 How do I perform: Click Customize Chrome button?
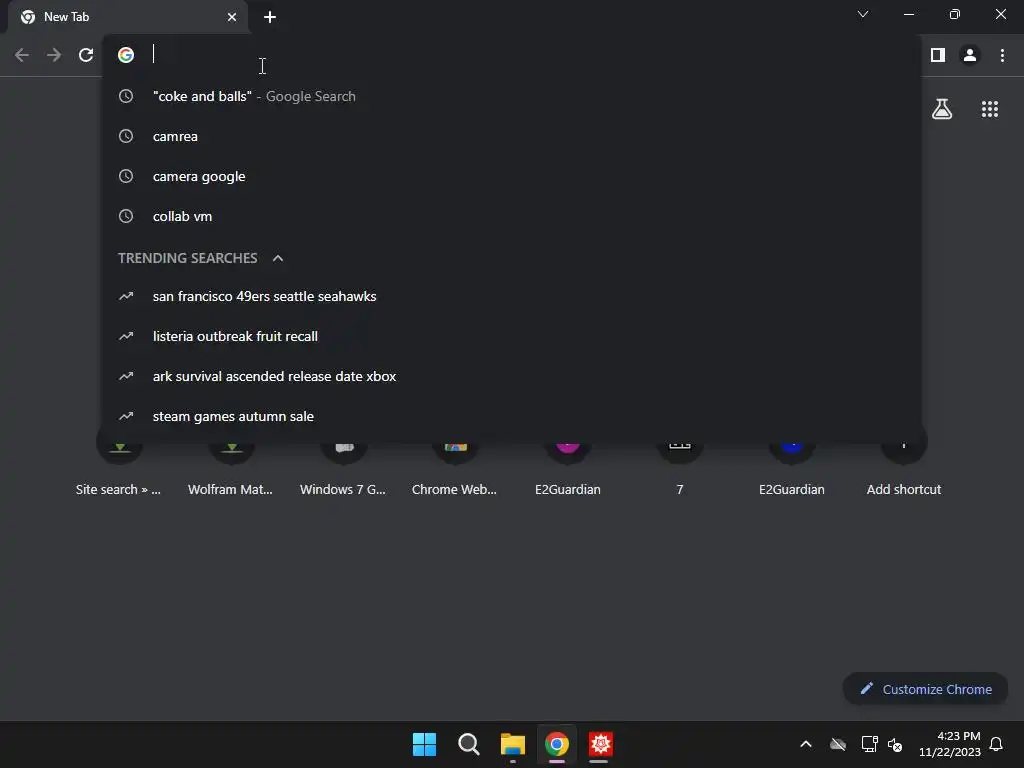tap(925, 689)
